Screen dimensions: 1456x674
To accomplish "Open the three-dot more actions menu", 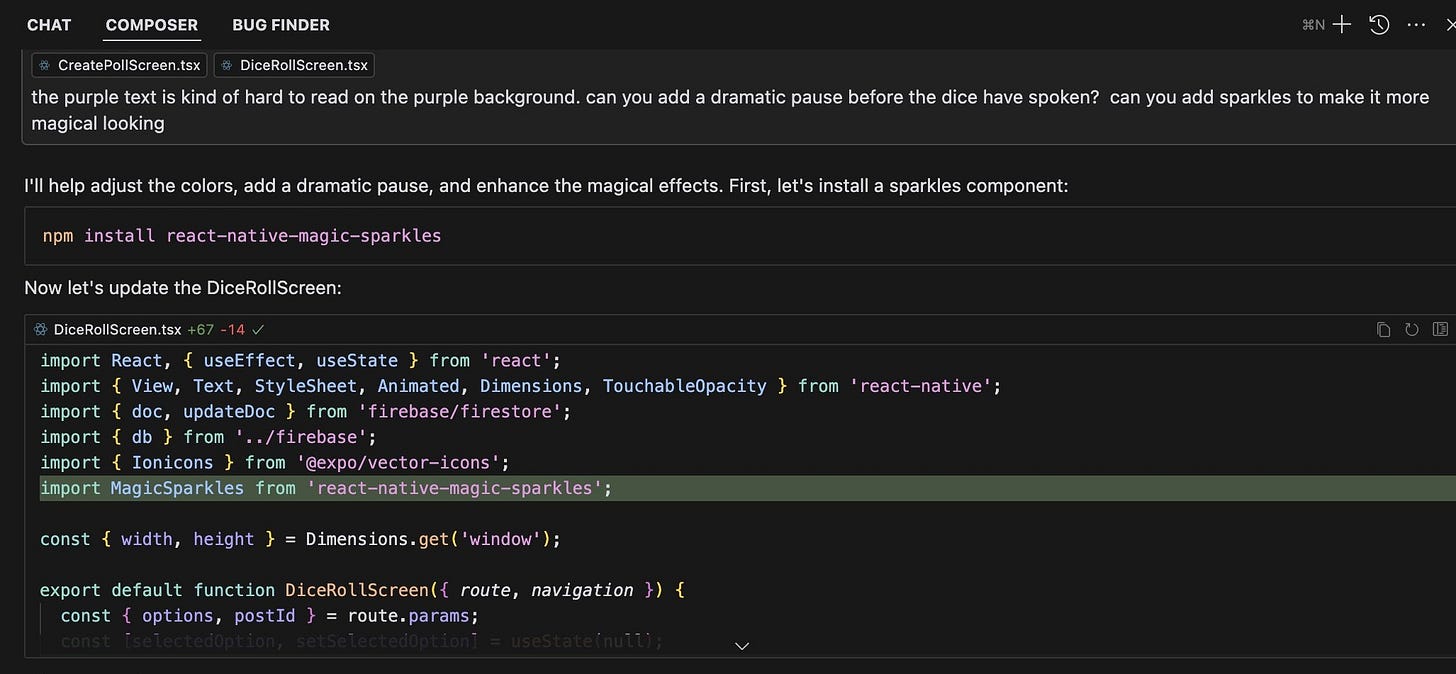I will tap(1416, 25).
